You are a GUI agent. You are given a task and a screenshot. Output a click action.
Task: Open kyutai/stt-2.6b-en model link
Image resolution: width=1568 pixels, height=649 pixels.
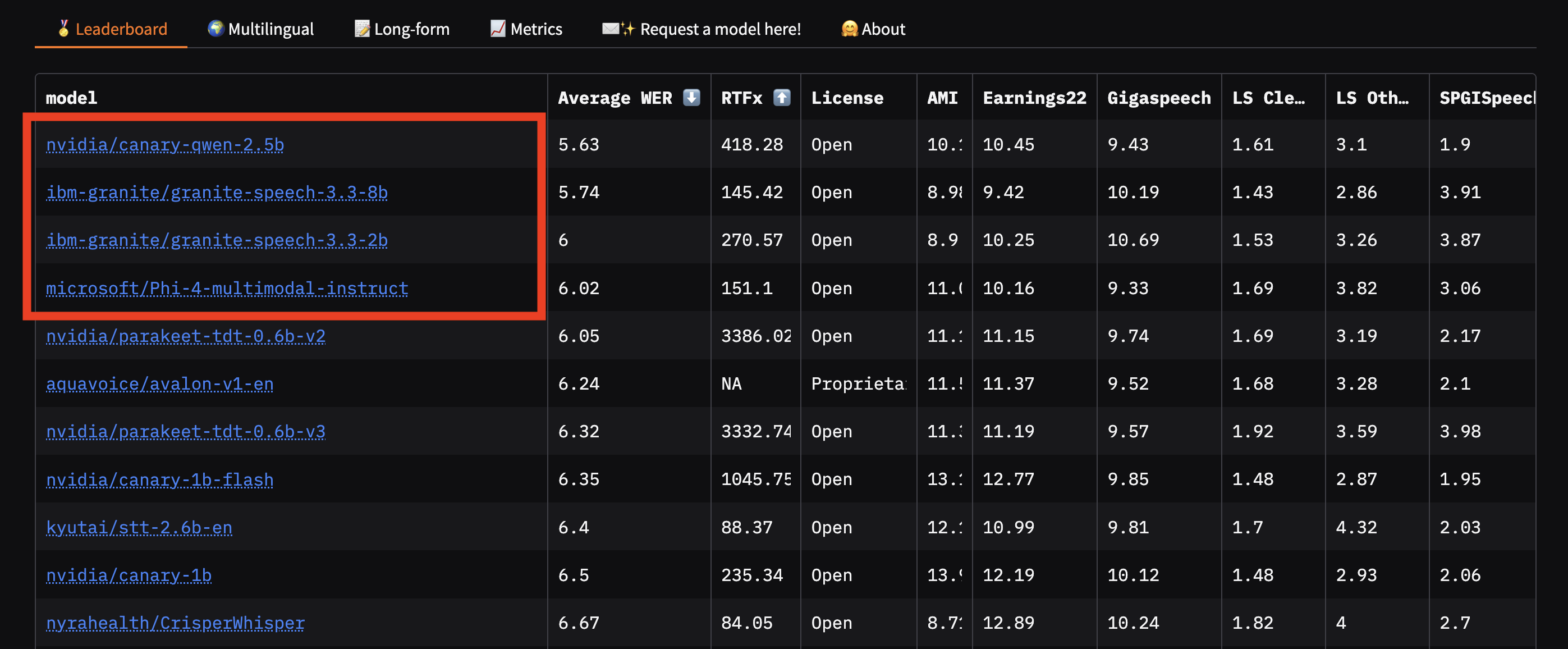(139, 527)
